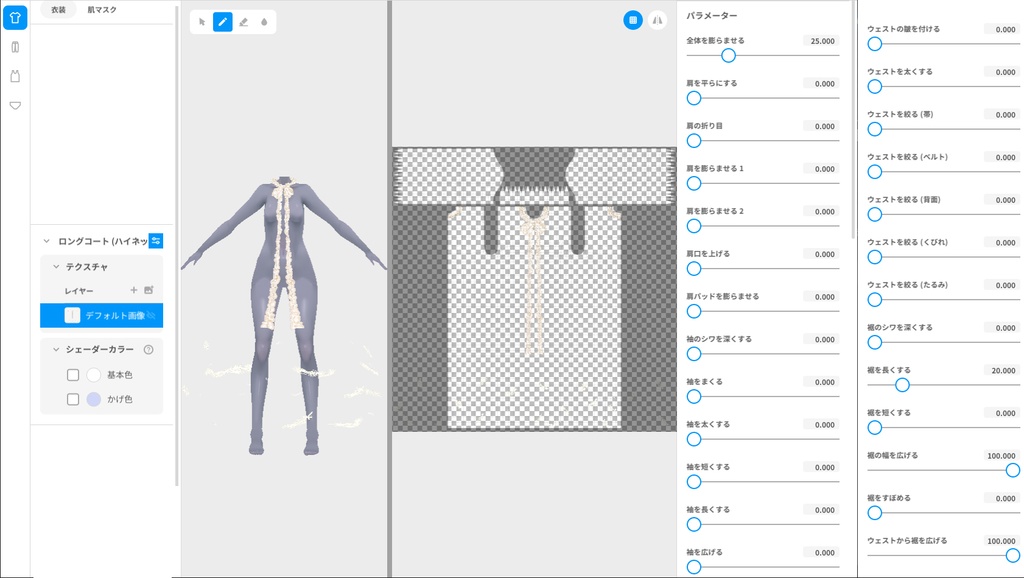
Task: Click the ウェストを絞る (くびれ) slider handle
Action: click(874, 257)
